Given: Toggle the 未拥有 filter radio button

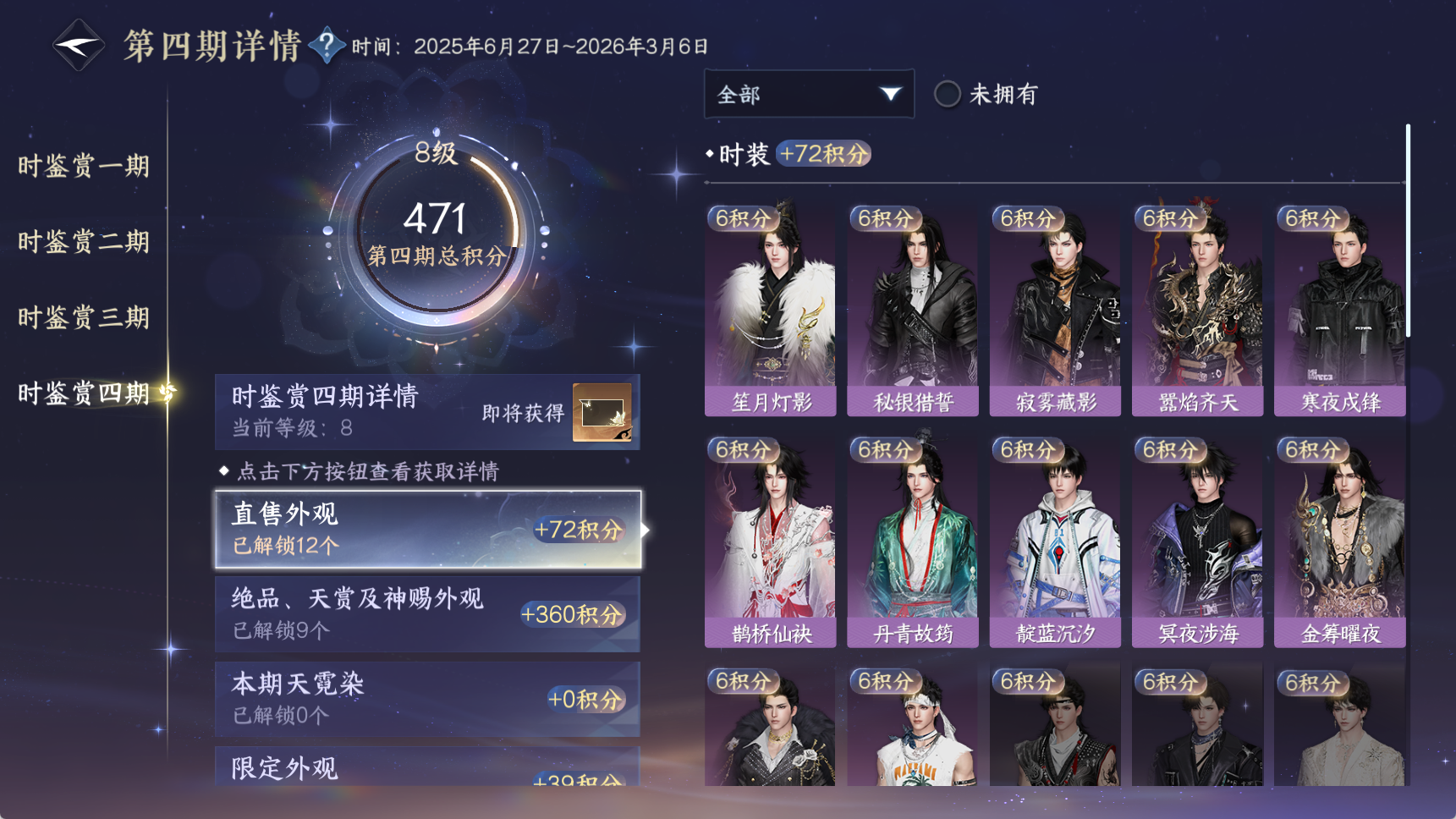Looking at the screenshot, I should [947, 94].
